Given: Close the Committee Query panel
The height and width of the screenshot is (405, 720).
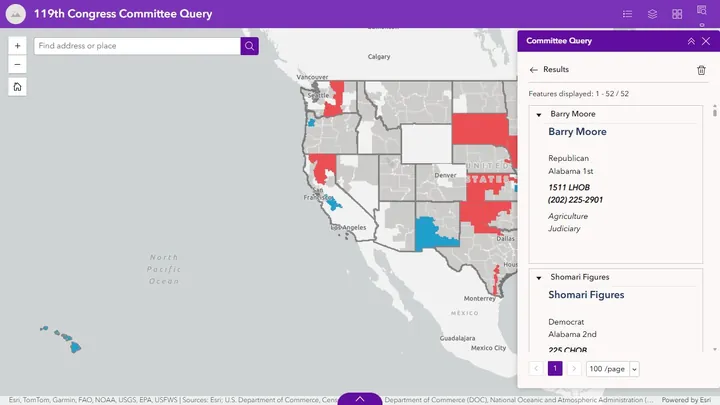Looking at the screenshot, I should click(x=706, y=41).
